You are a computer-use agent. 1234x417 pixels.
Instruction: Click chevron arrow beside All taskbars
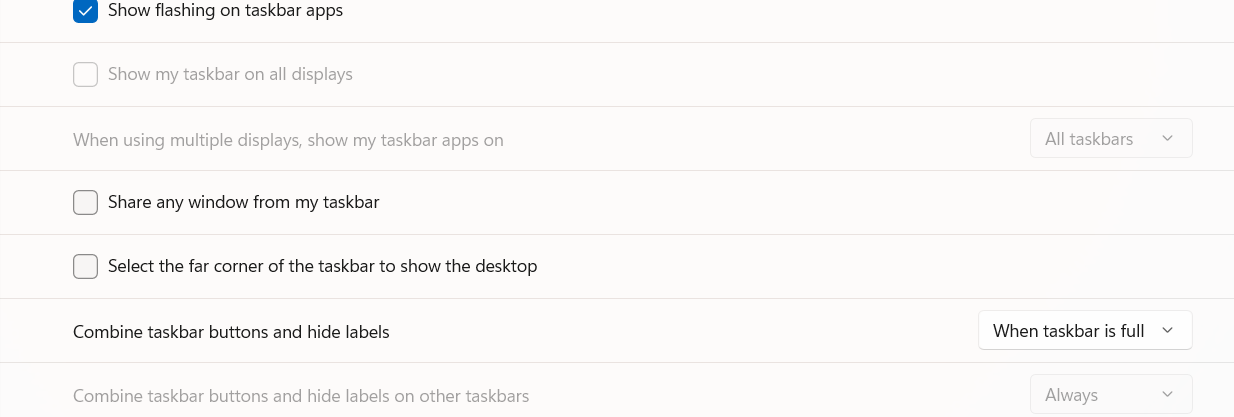click(x=1167, y=139)
